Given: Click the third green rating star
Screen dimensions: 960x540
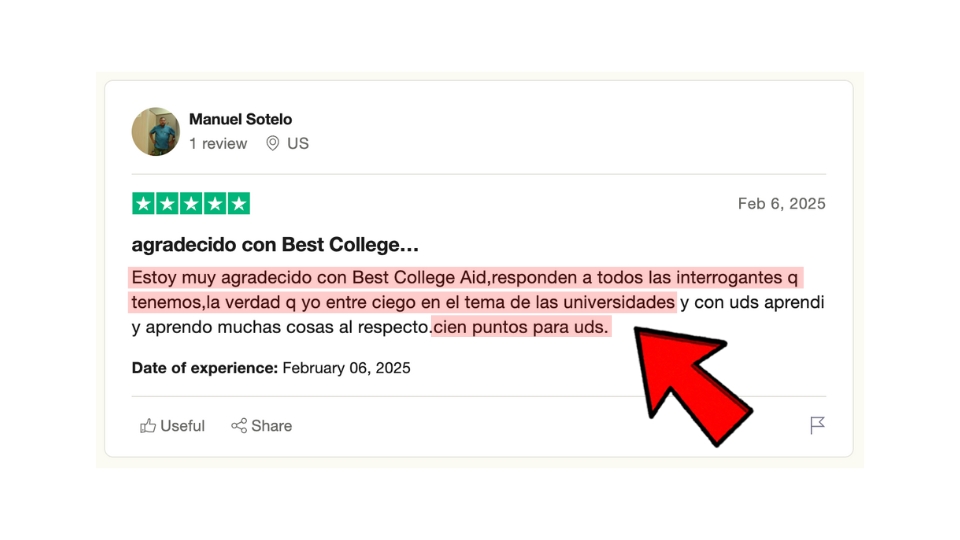Looking at the screenshot, I should click(191, 203).
